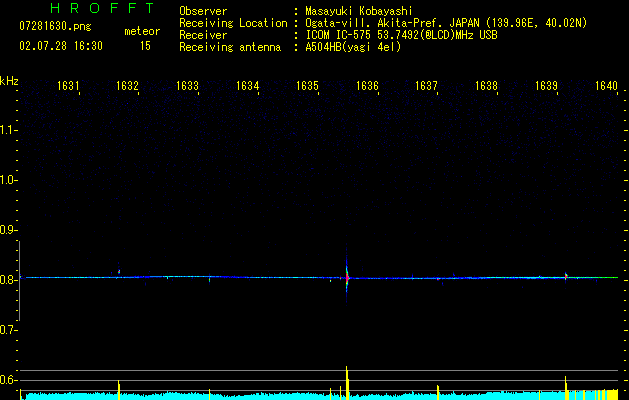Click the timestamp 02.07.28 16:30
The height and width of the screenshot is (400, 629).
61,46
